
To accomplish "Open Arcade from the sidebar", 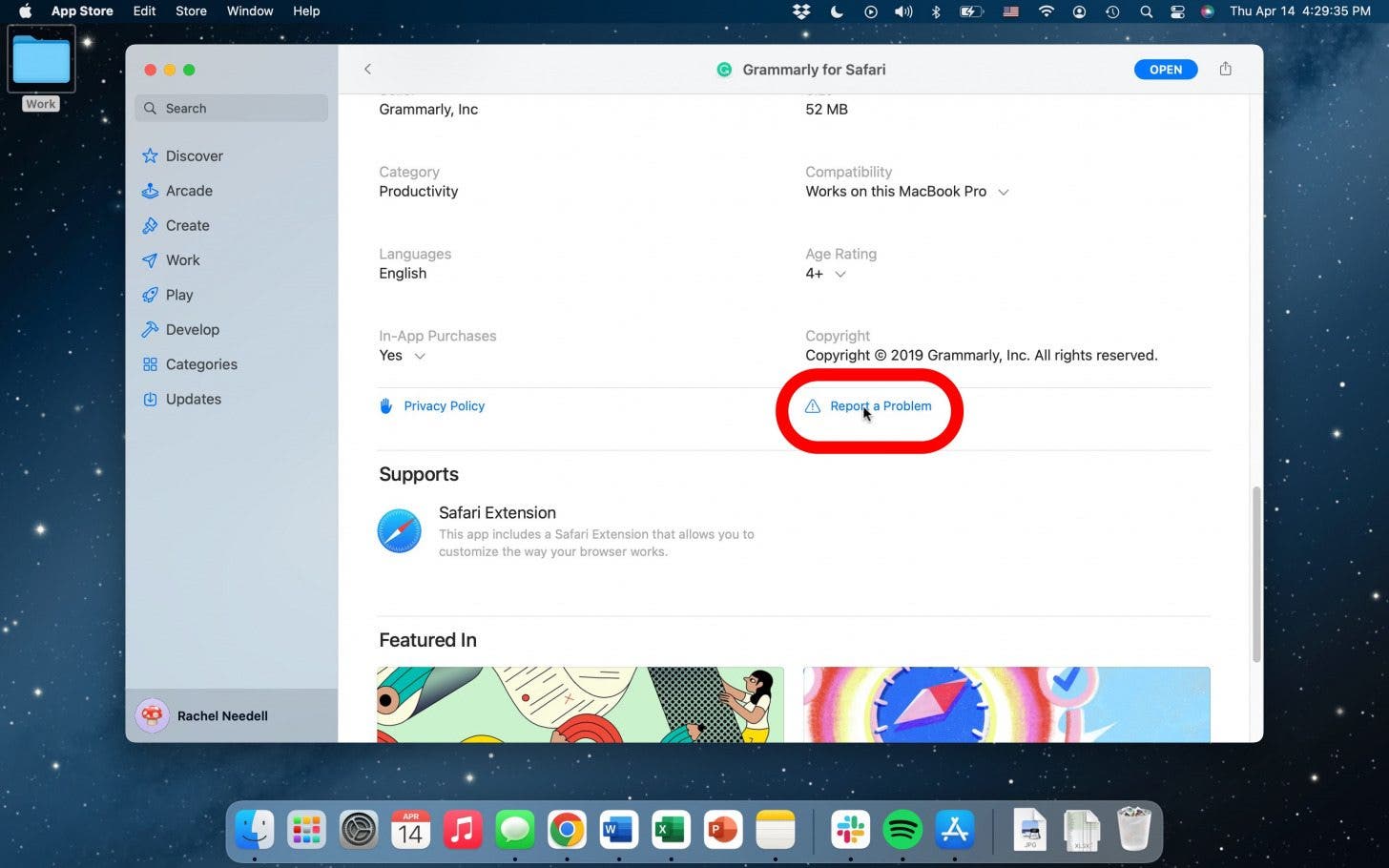I will point(189,191).
